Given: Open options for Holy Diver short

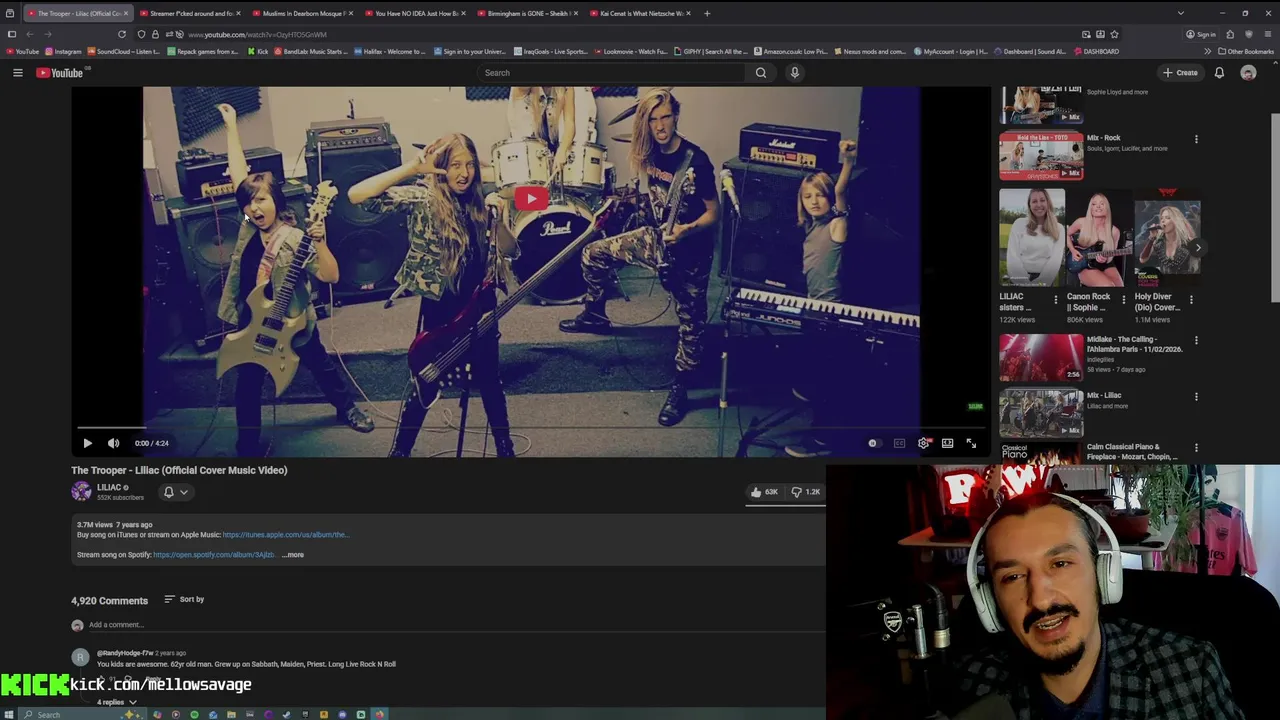Looking at the screenshot, I should (x=1190, y=299).
